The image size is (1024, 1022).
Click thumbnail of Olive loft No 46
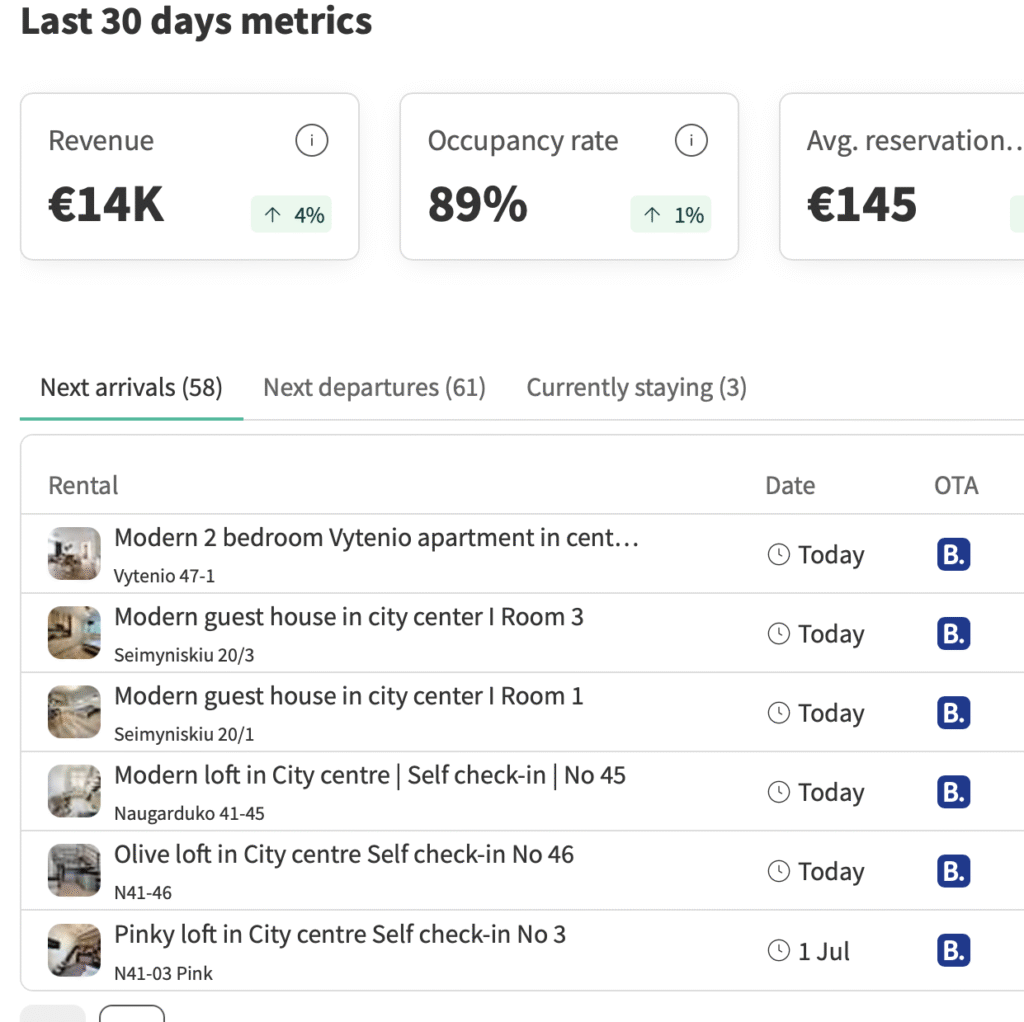74,870
